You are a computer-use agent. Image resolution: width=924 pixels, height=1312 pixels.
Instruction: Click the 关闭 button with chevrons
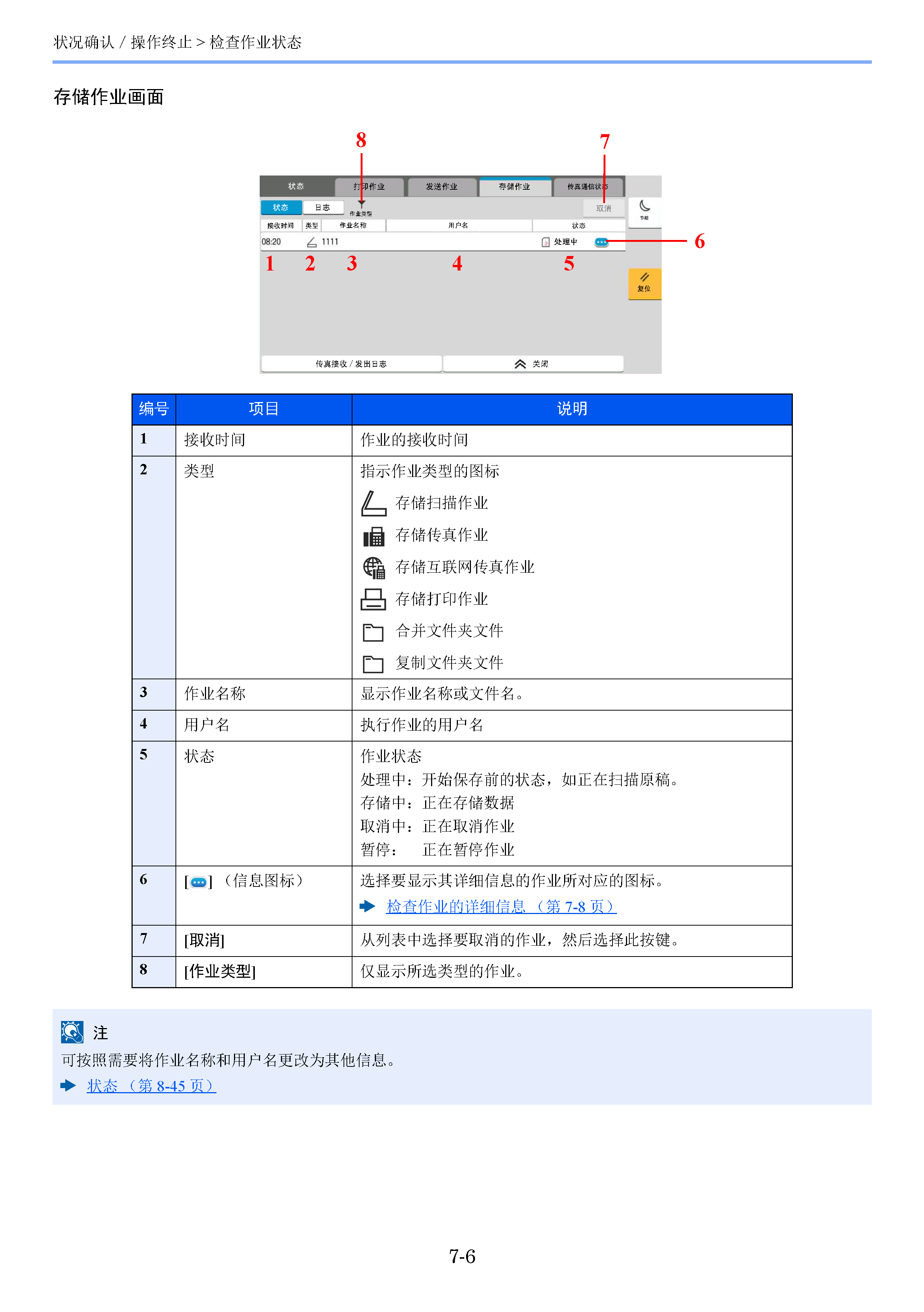[532, 364]
